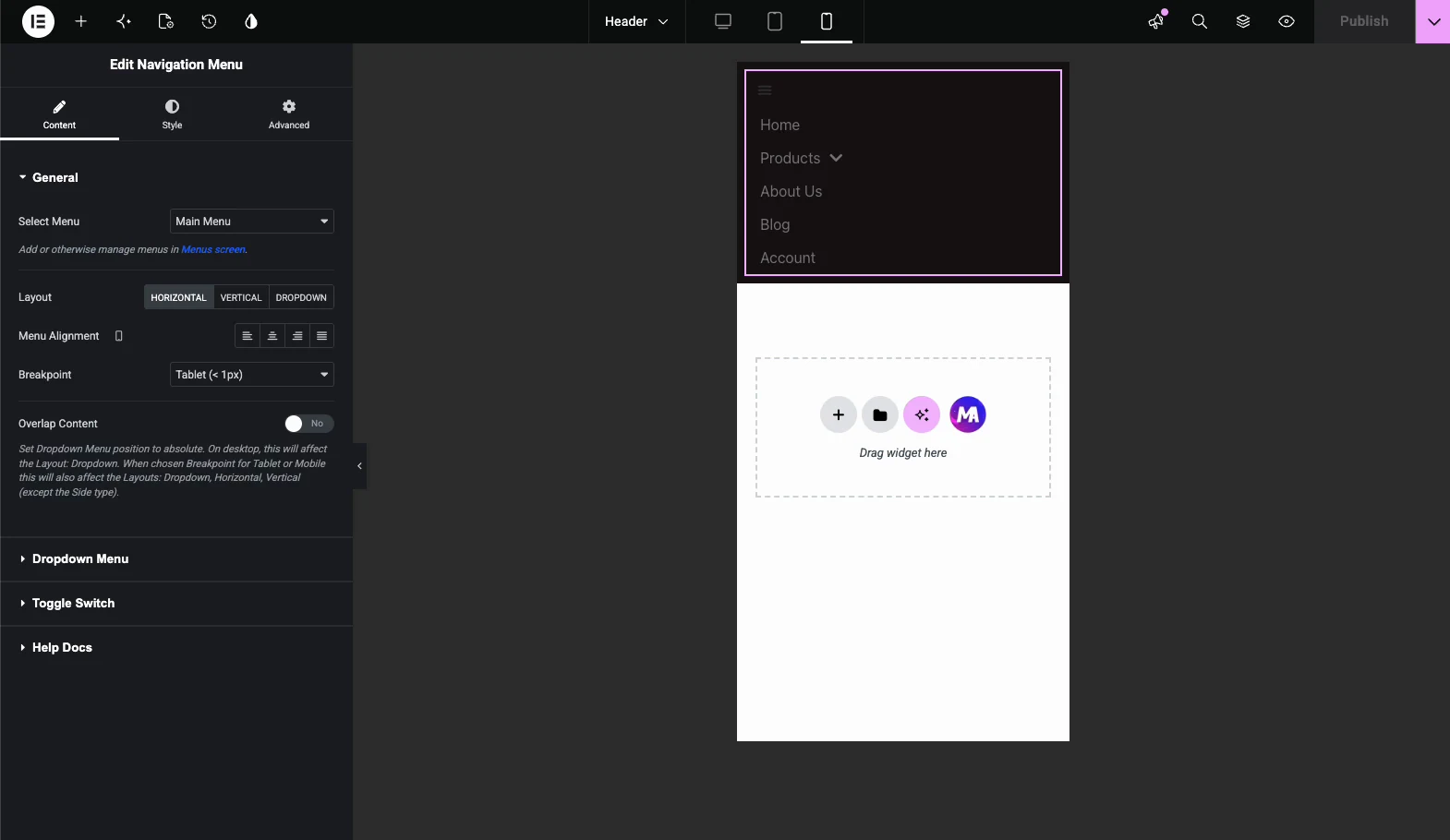Collapse the left panel with arrow handle
Screen dimensions: 1450x840
click(x=359, y=466)
